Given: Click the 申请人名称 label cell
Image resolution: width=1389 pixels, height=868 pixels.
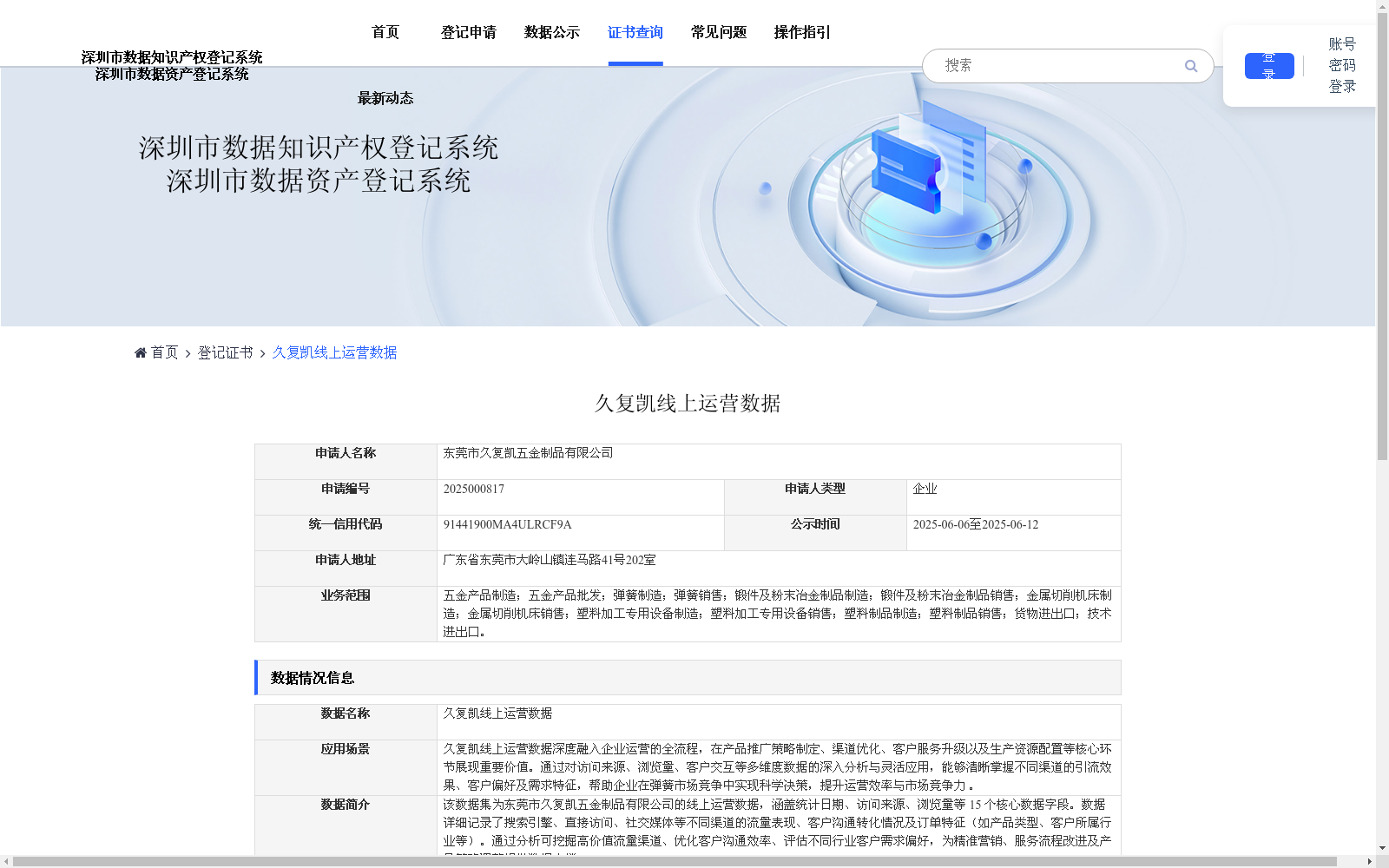Looking at the screenshot, I should (x=346, y=462).
